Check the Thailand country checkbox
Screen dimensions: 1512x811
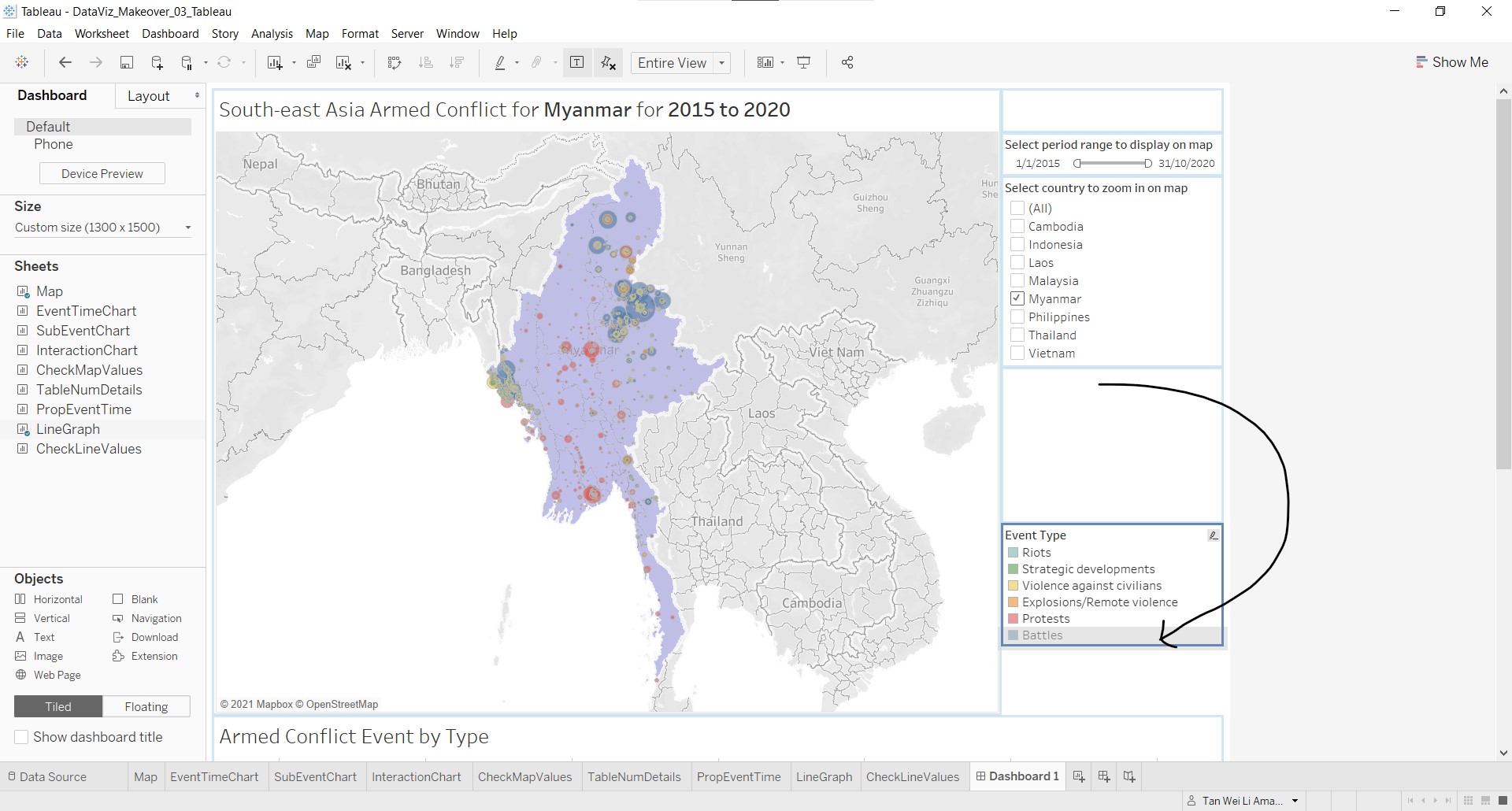pos(1017,335)
